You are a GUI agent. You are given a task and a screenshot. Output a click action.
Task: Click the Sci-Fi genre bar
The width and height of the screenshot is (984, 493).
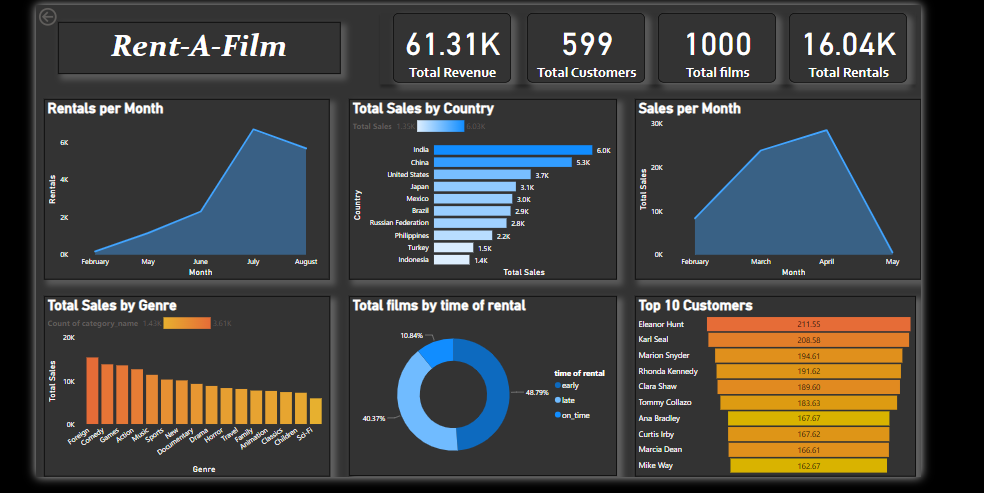pos(316,411)
